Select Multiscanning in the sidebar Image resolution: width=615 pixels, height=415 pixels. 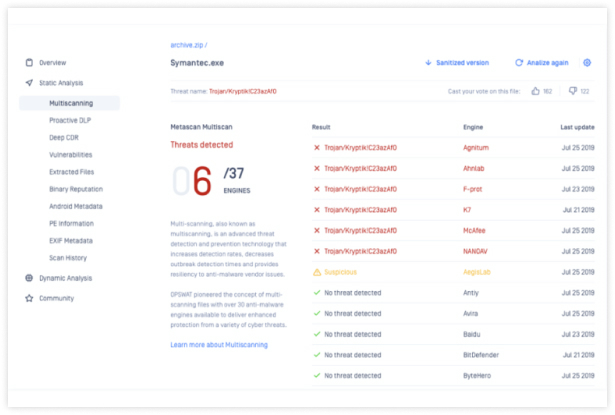coord(69,103)
